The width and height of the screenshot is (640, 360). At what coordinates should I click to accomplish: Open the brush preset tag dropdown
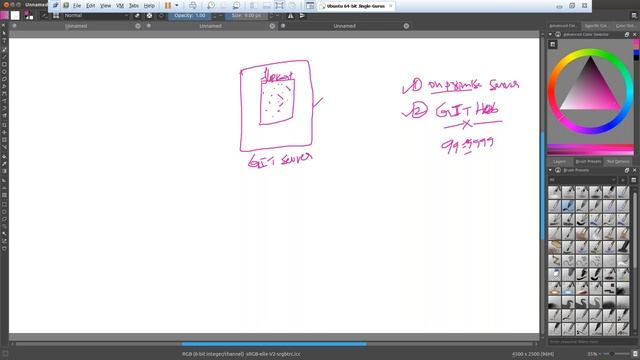point(583,180)
